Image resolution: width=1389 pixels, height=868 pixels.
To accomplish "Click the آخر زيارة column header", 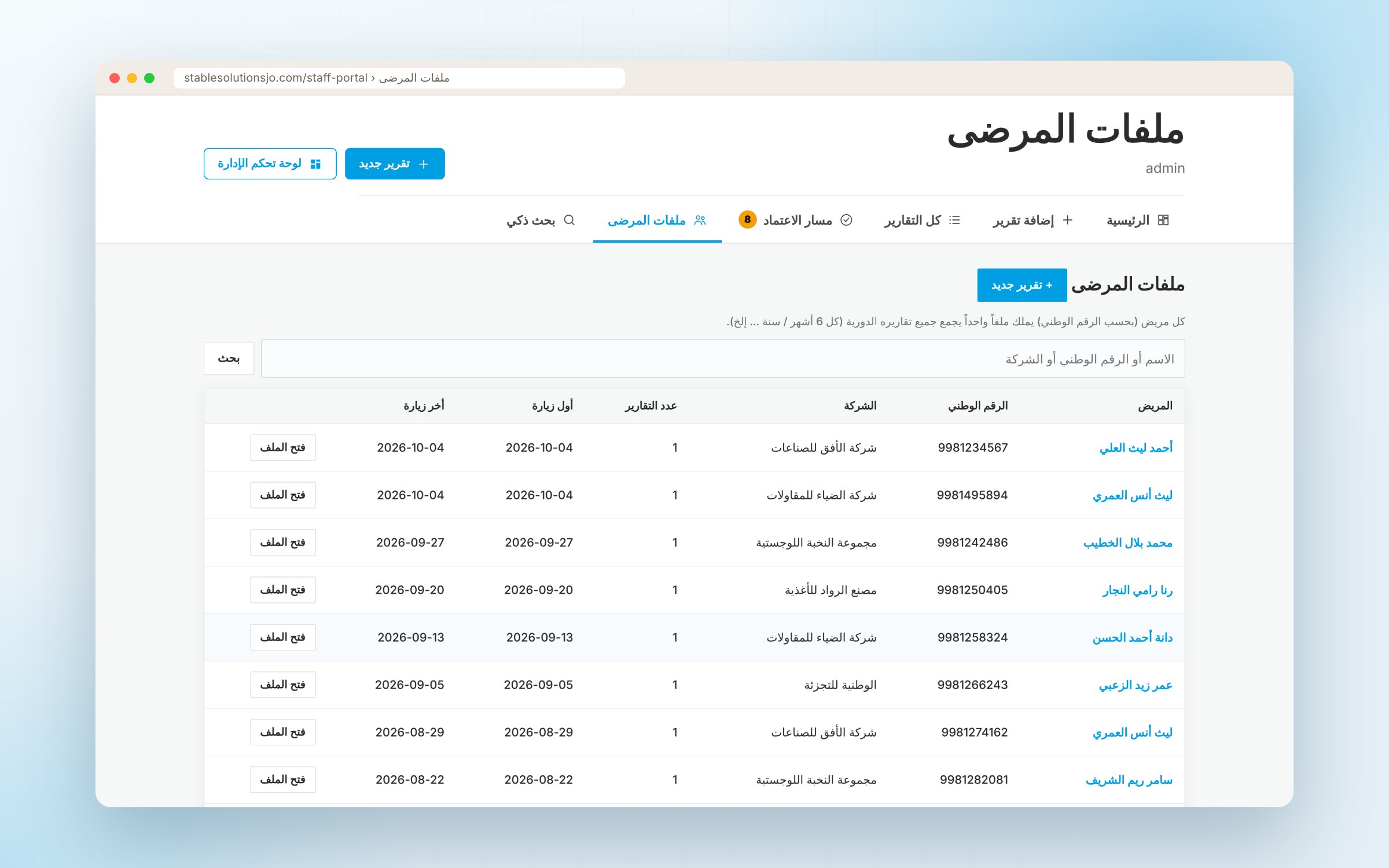I will click(424, 406).
